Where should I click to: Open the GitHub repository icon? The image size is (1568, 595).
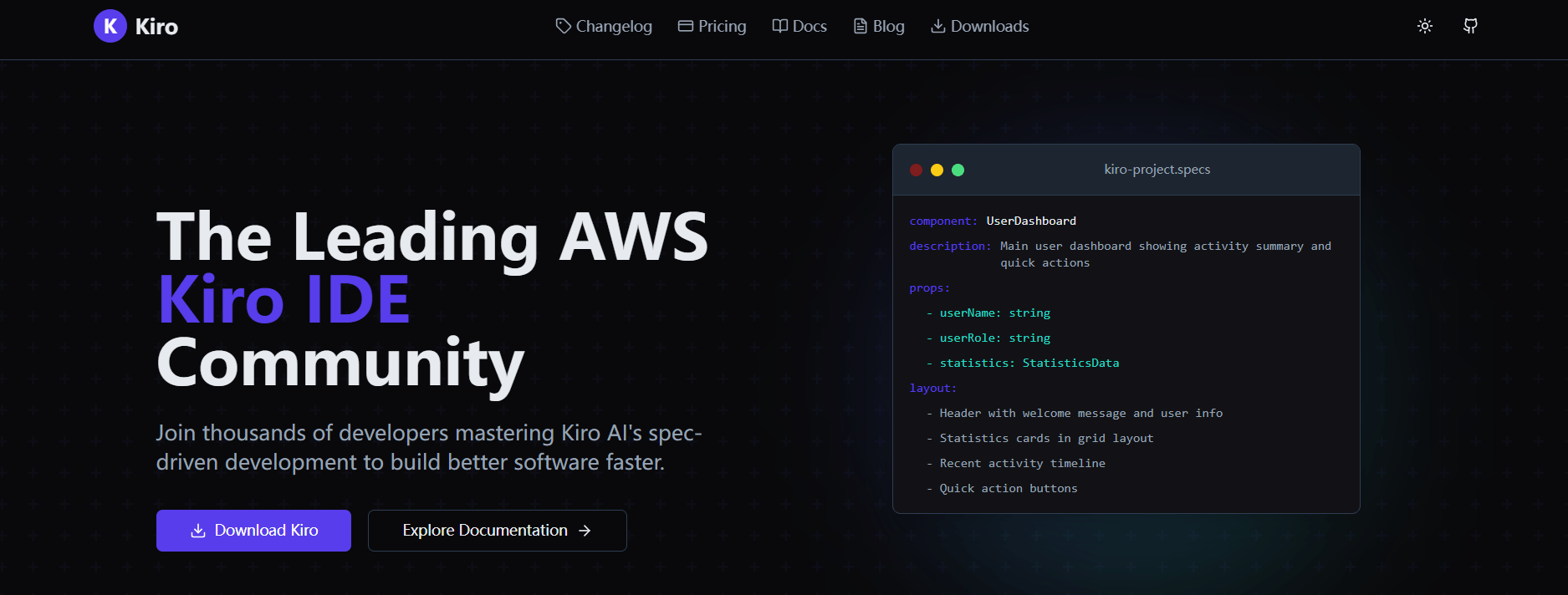[x=1470, y=26]
